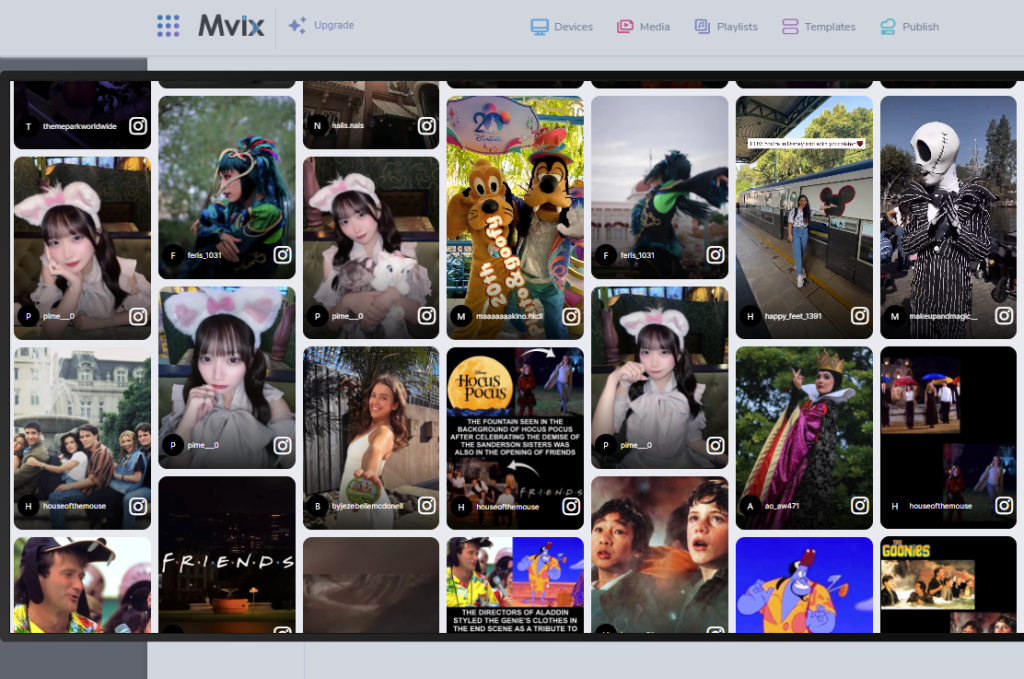This screenshot has width=1024, height=679.
Task: Go to the Media section
Action: (x=643, y=27)
